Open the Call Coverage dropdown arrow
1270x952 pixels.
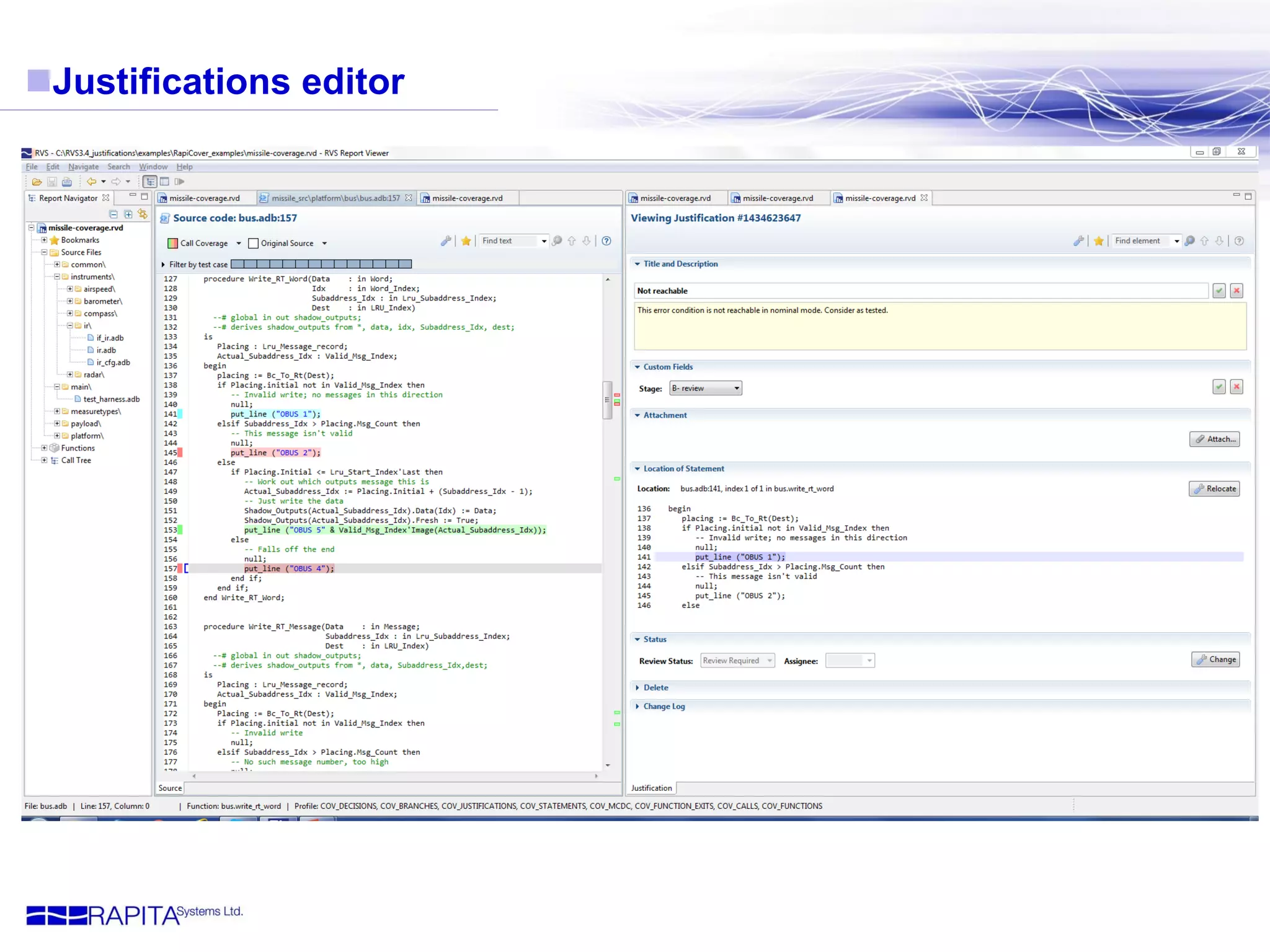(x=239, y=244)
